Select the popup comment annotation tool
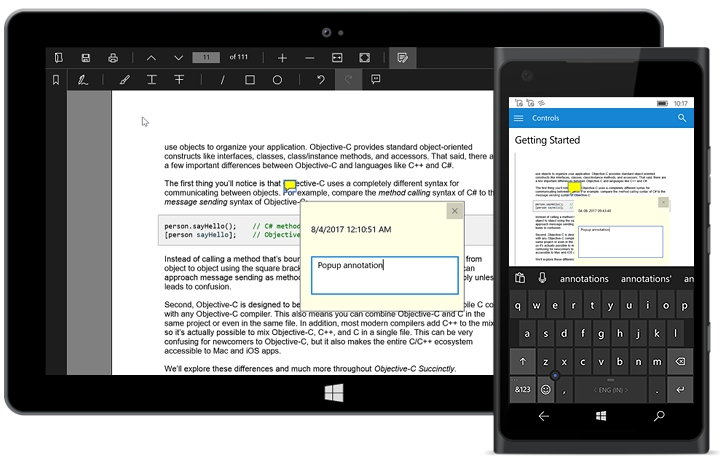Viewport: 720px width, 461px height. click(376, 80)
